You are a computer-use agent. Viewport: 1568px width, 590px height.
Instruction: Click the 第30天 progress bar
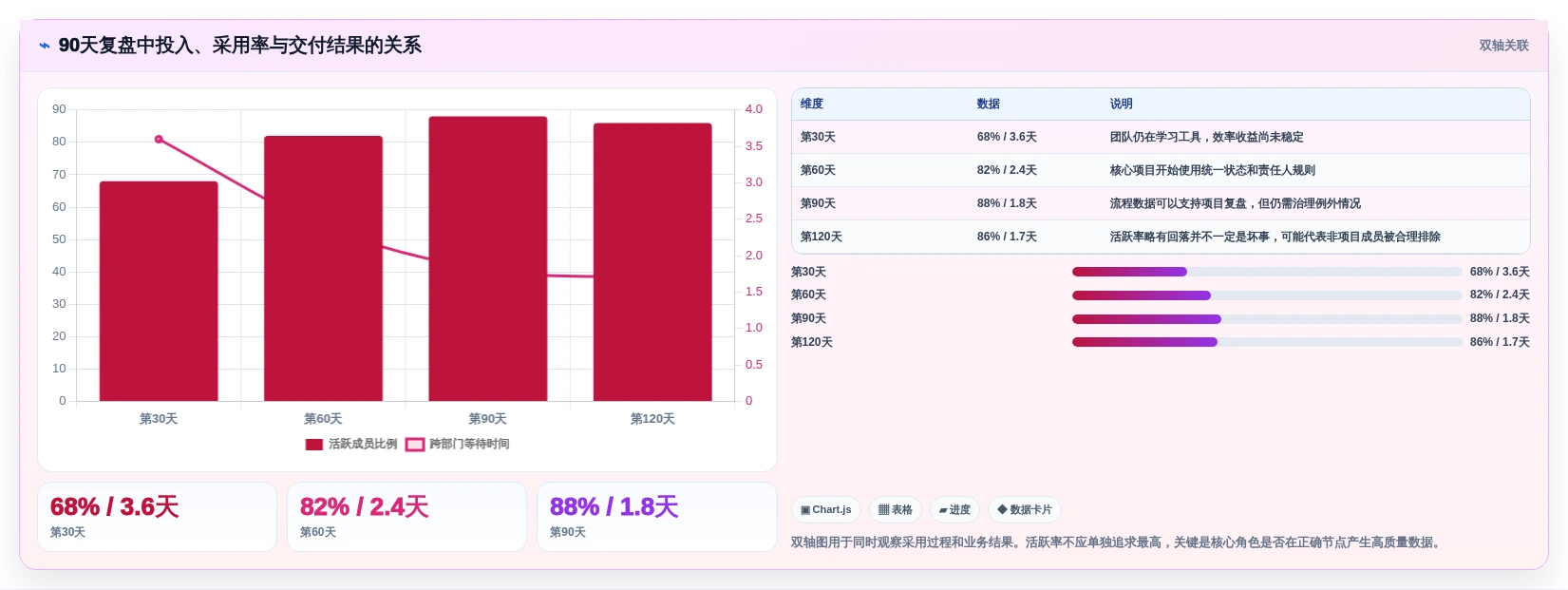[1267, 272]
